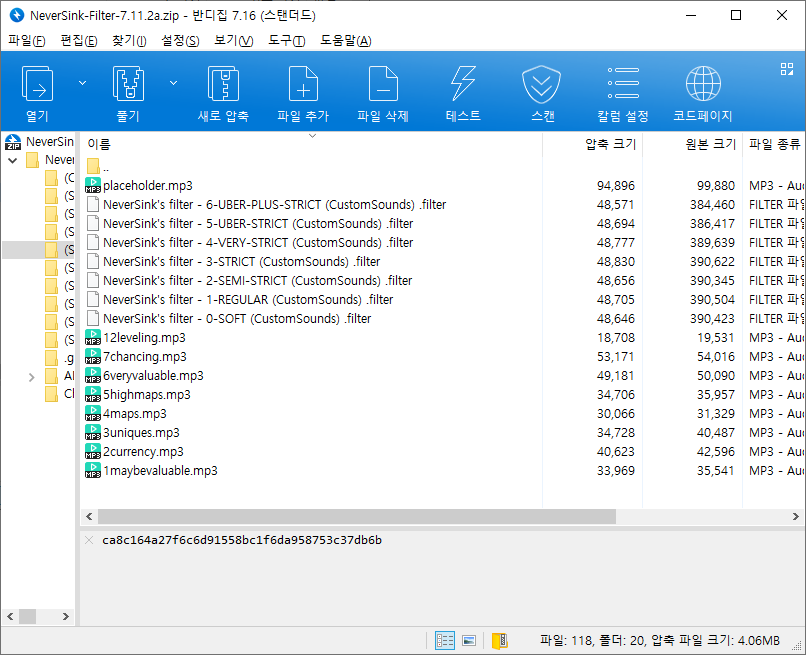Open the 설정(S) menu
This screenshot has width=806, height=655.
click(180, 40)
